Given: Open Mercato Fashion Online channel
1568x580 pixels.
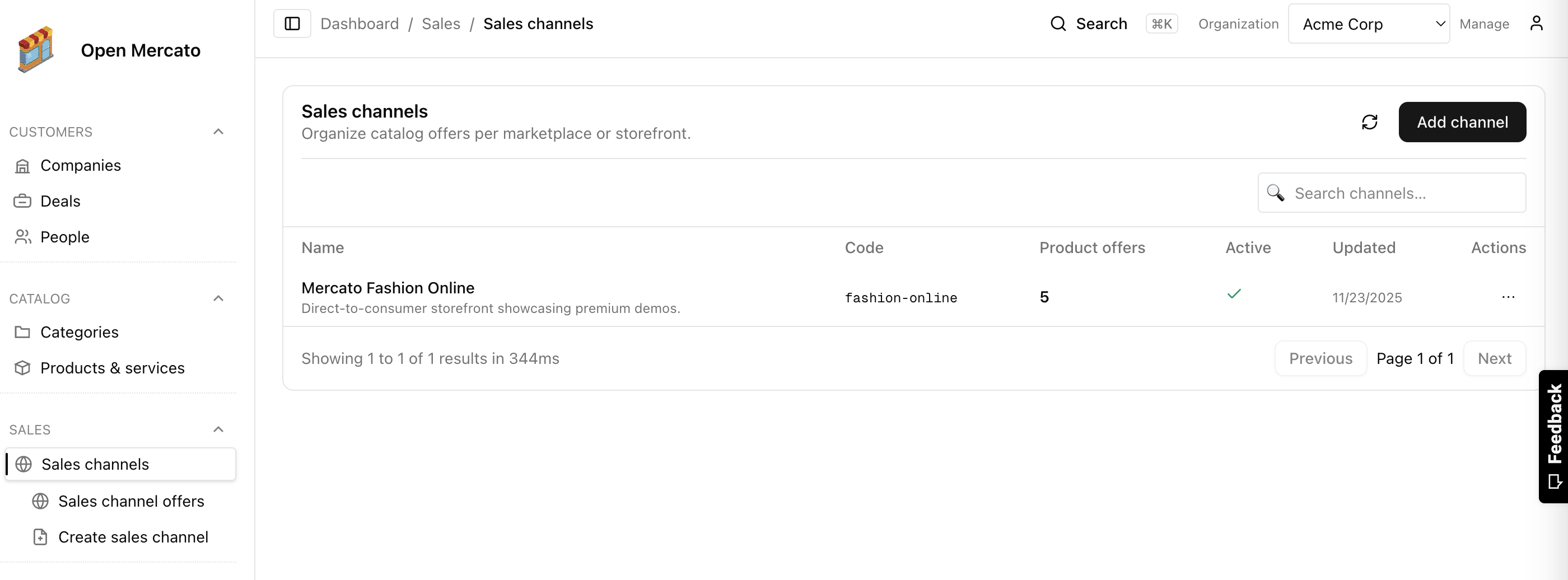Looking at the screenshot, I should (x=388, y=288).
